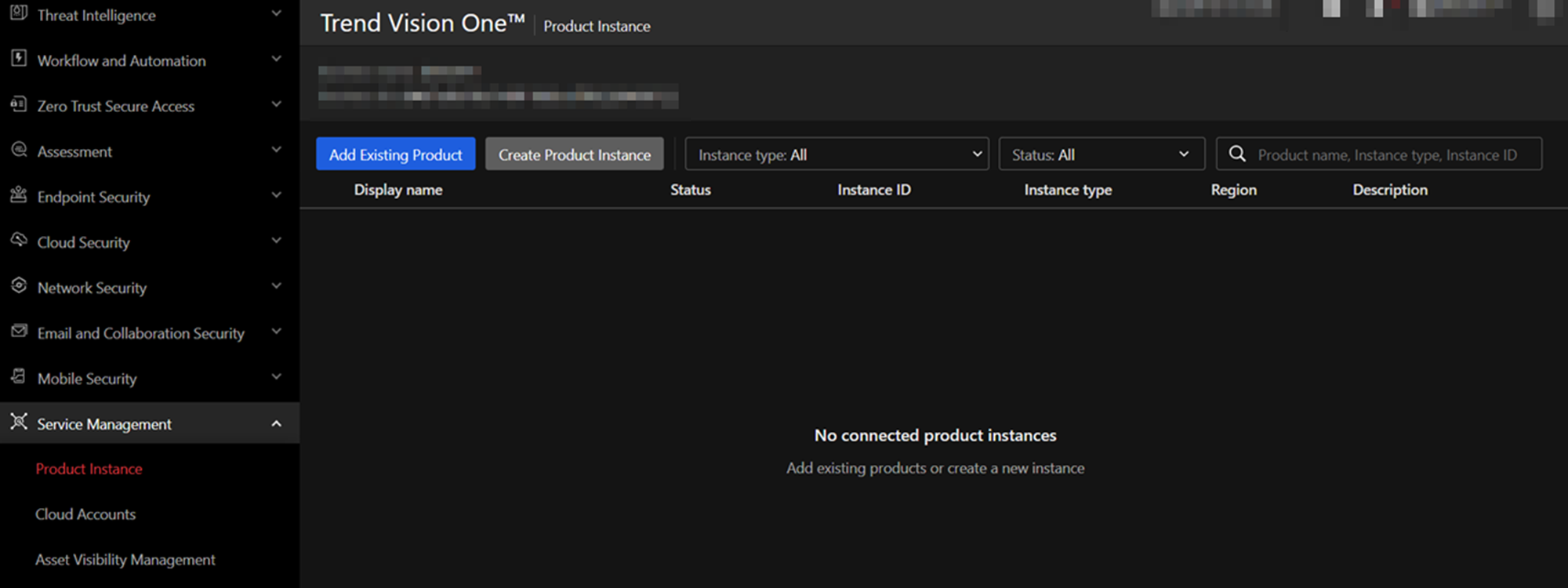Screen dimensions: 1568x588
Task: Click the Email and Collaboration Security icon
Action: coord(19,332)
